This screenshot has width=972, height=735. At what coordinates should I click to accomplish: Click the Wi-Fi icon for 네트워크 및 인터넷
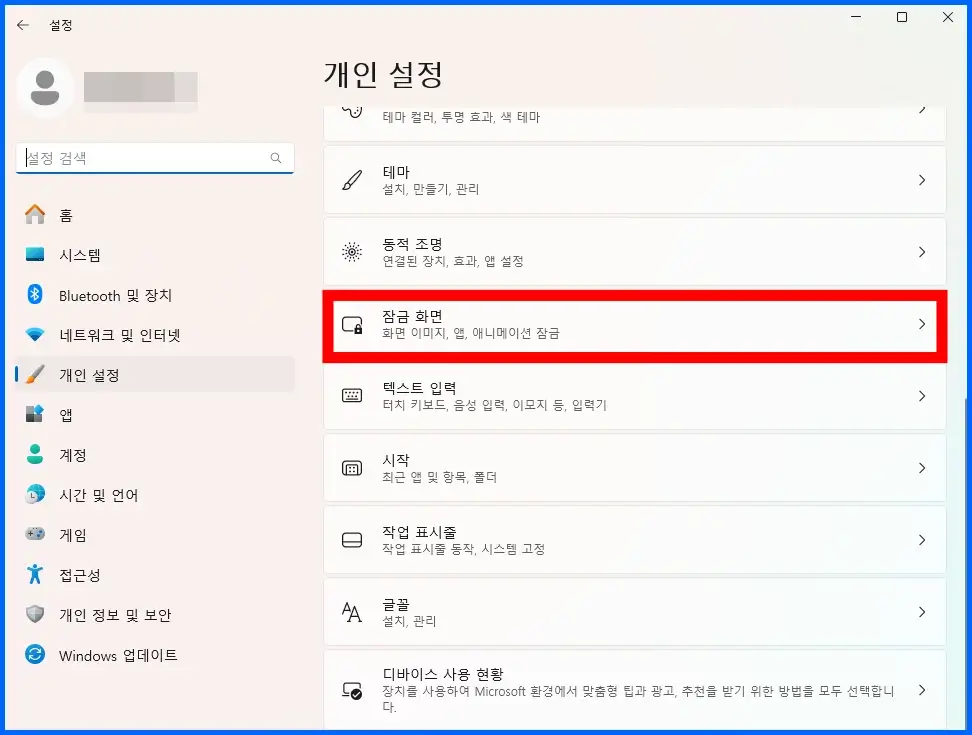point(35,335)
